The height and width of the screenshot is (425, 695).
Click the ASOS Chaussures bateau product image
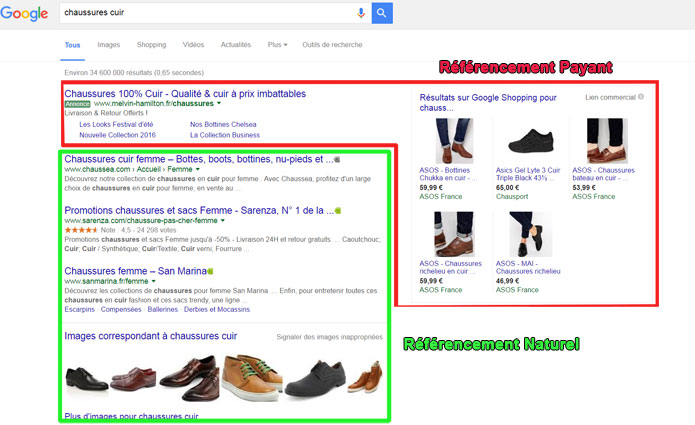[607, 141]
